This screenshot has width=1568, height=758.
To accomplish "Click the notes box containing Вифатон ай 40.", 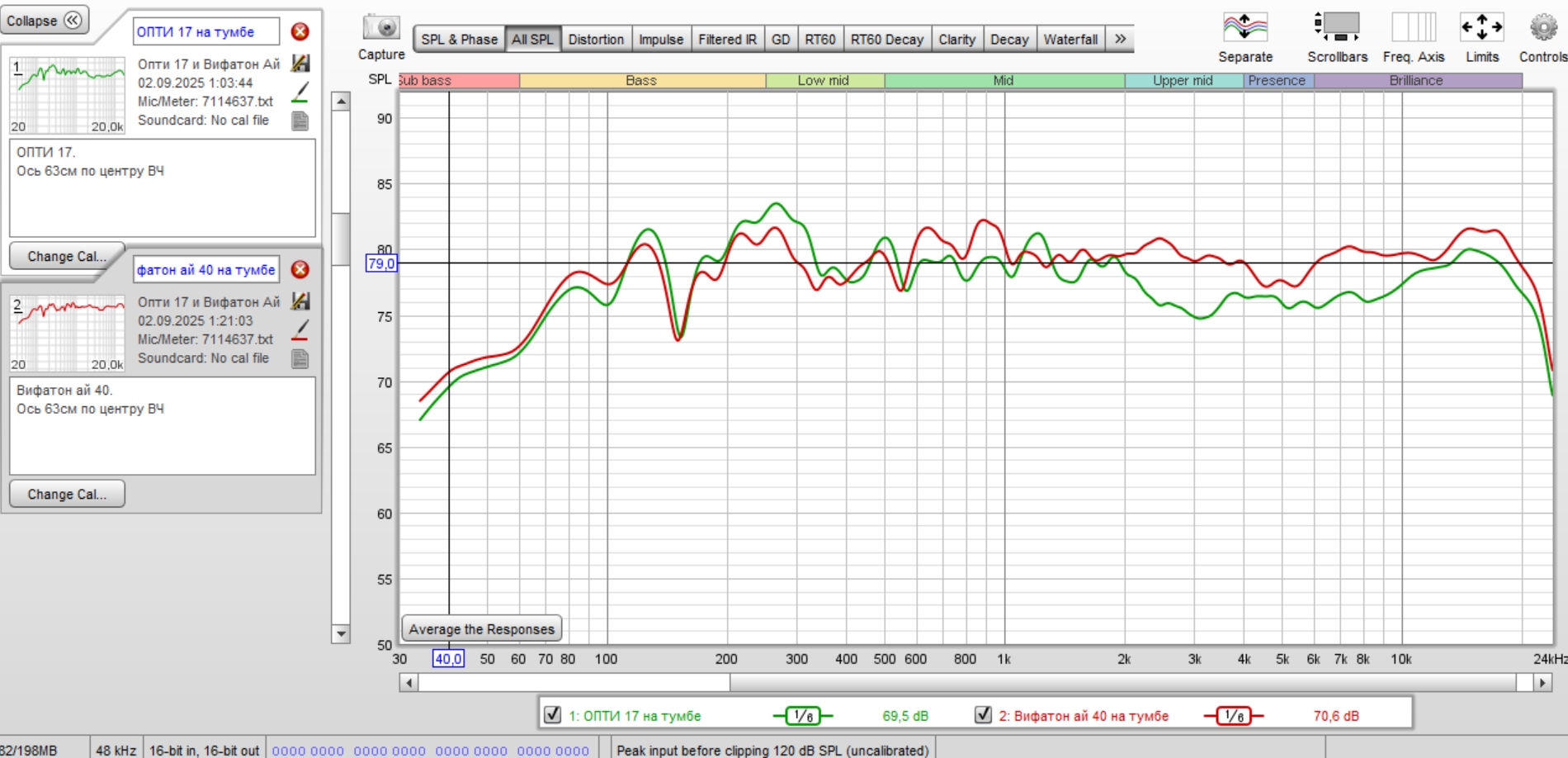I will click(x=163, y=426).
